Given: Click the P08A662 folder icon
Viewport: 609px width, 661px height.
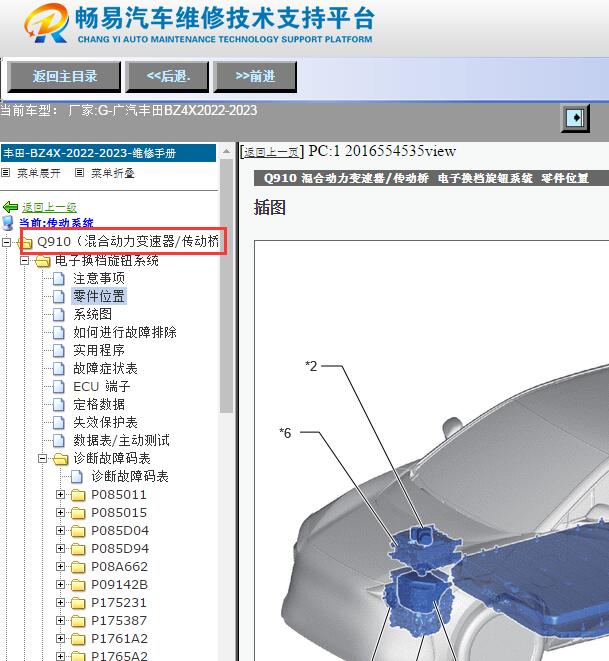Looking at the screenshot, I should coord(78,567).
